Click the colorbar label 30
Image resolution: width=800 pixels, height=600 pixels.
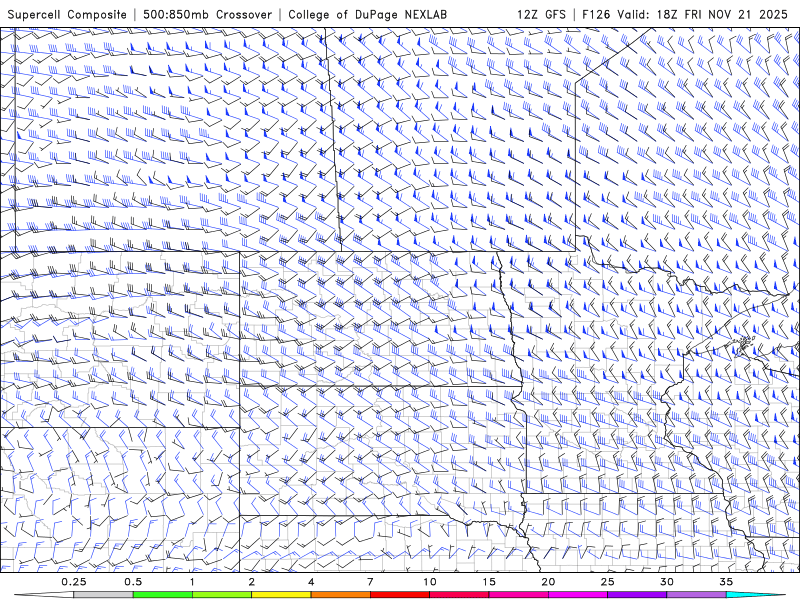point(666,582)
